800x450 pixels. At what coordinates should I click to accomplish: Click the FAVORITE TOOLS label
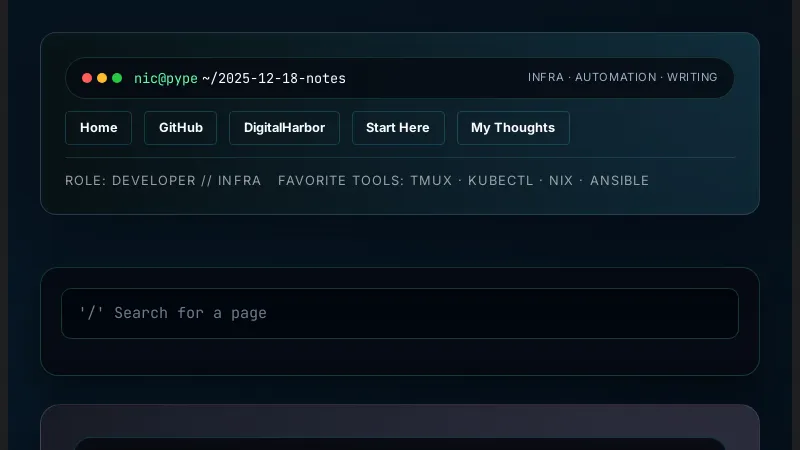(x=340, y=181)
